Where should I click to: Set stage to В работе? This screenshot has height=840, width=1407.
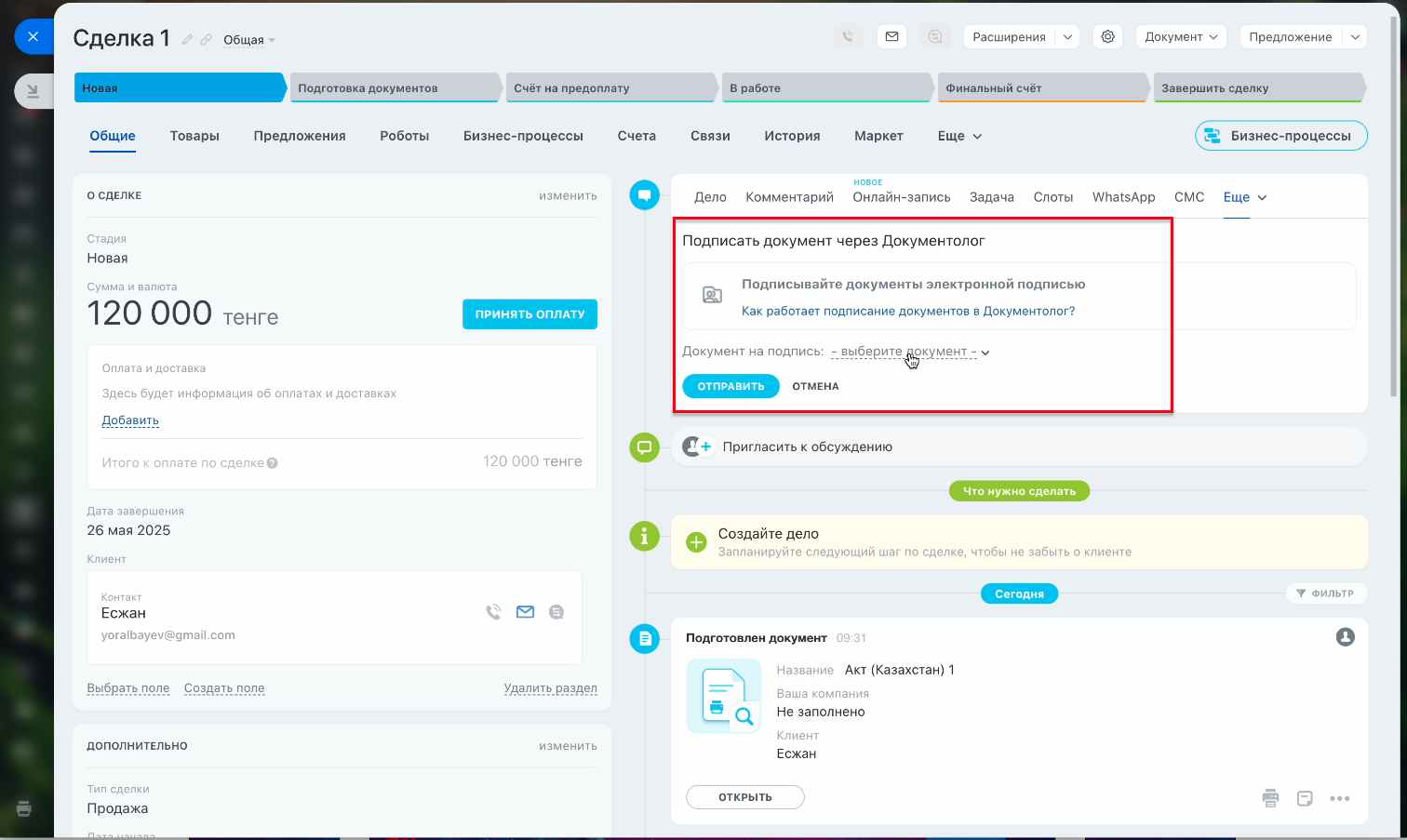tap(827, 87)
